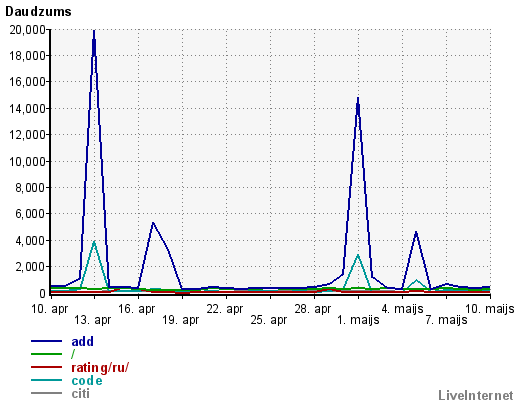Click the teal code line swatch
The width and height of the screenshot is (520, 405).
[46, 380]
